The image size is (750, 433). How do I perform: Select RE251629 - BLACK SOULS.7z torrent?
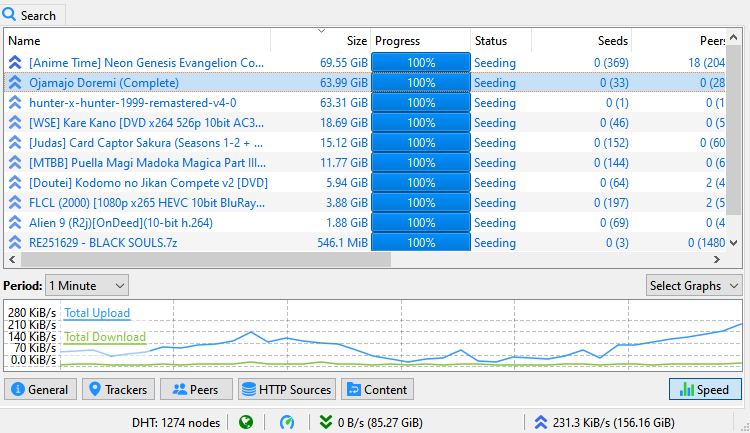103,243
